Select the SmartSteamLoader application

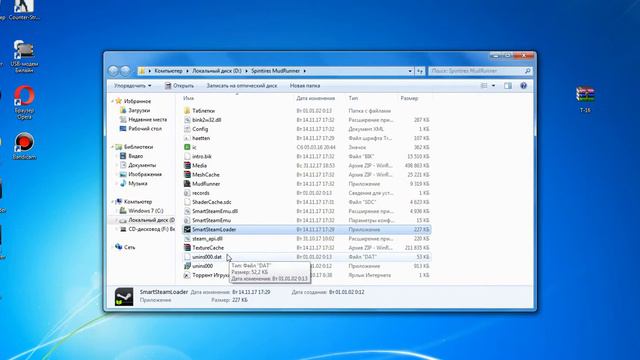306,229
